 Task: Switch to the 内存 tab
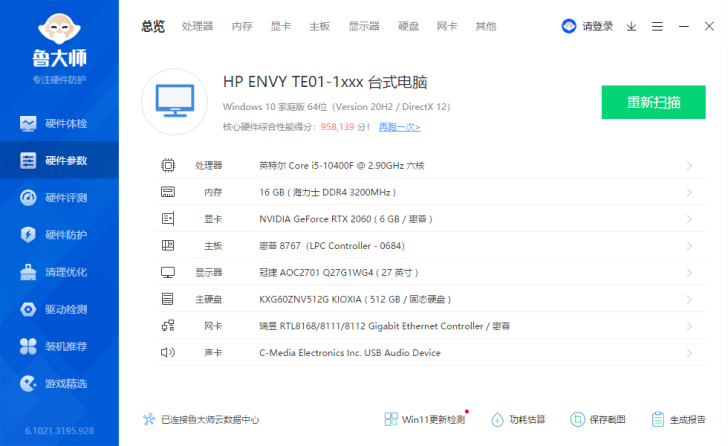tap(242, 26)
